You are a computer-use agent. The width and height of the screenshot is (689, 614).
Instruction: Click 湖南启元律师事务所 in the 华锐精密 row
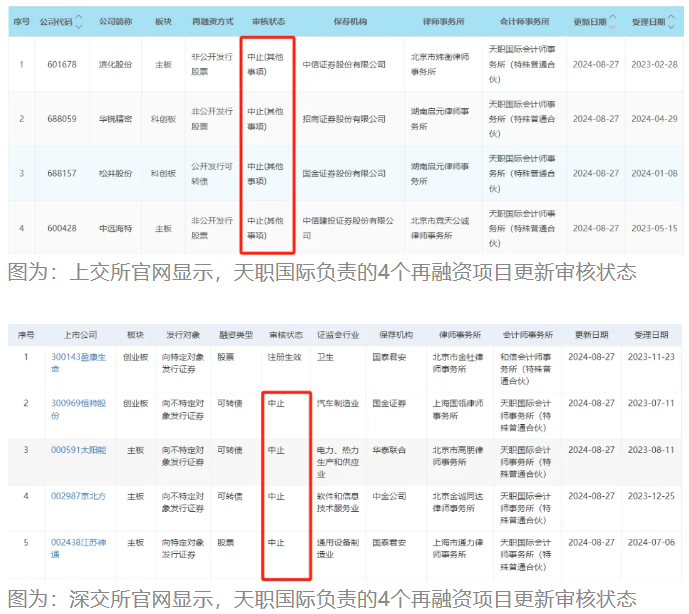pyautogui.click(x=440, y=119)
